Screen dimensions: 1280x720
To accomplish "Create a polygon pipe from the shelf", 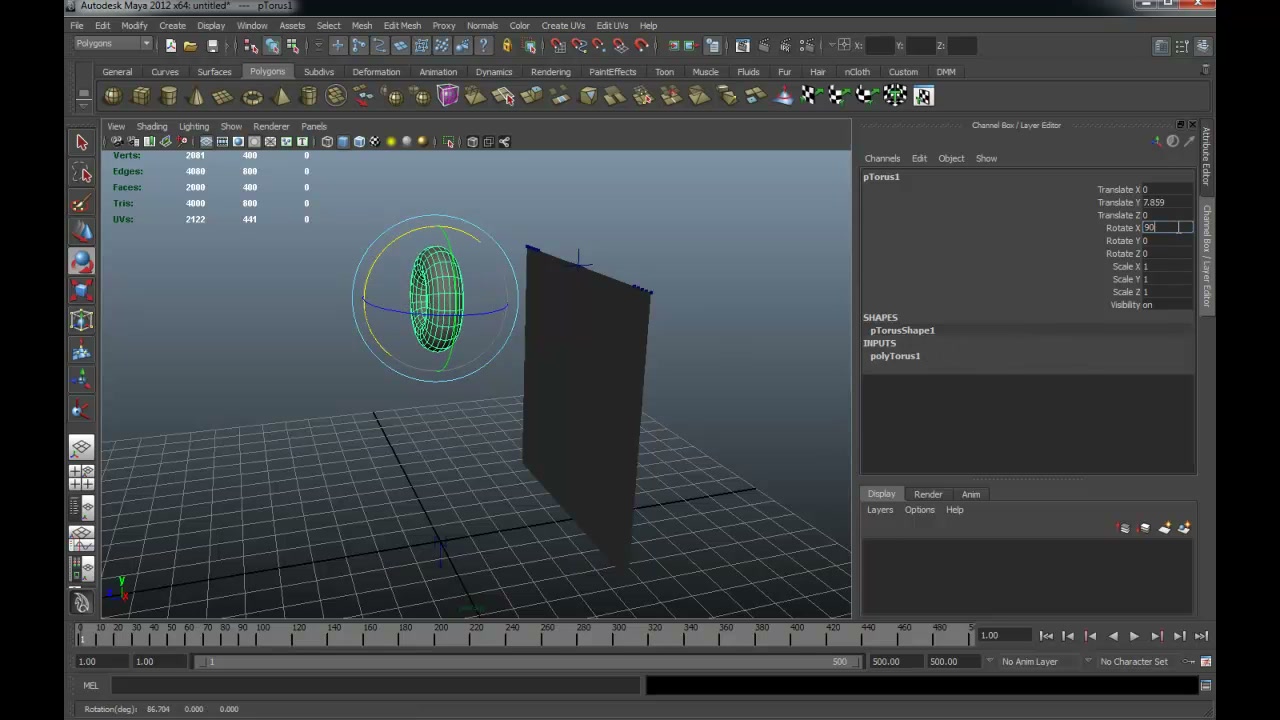I will 308,96.
